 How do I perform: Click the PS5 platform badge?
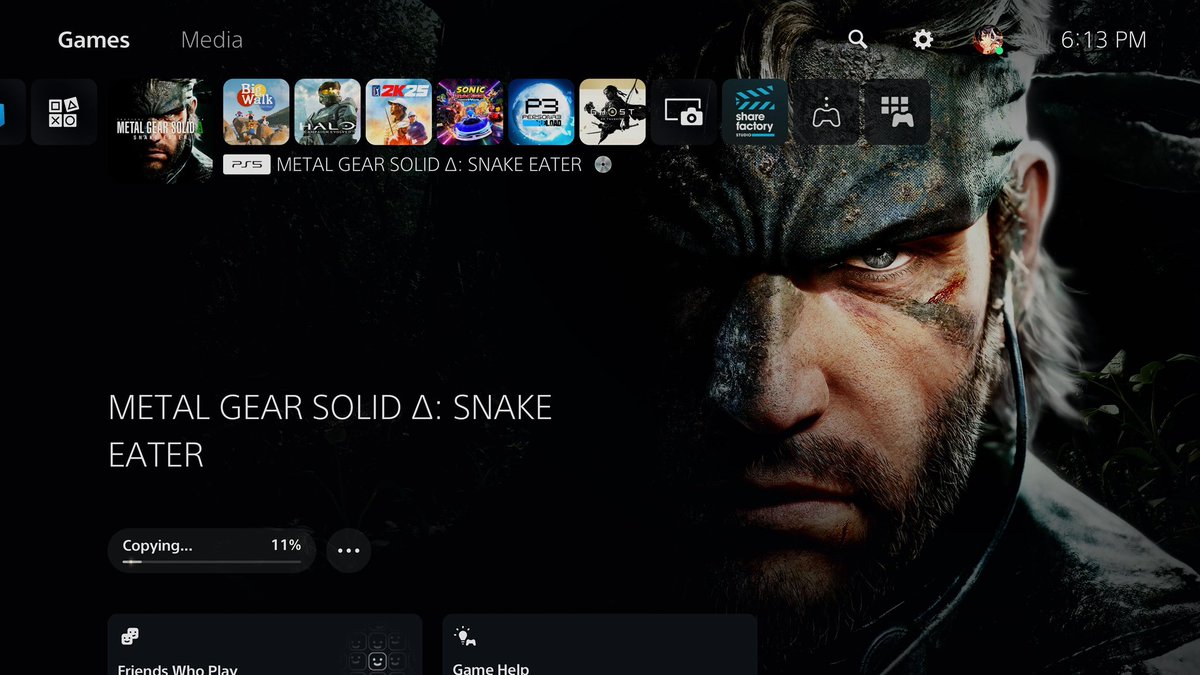pyautogui.click(x=246, y=165)
